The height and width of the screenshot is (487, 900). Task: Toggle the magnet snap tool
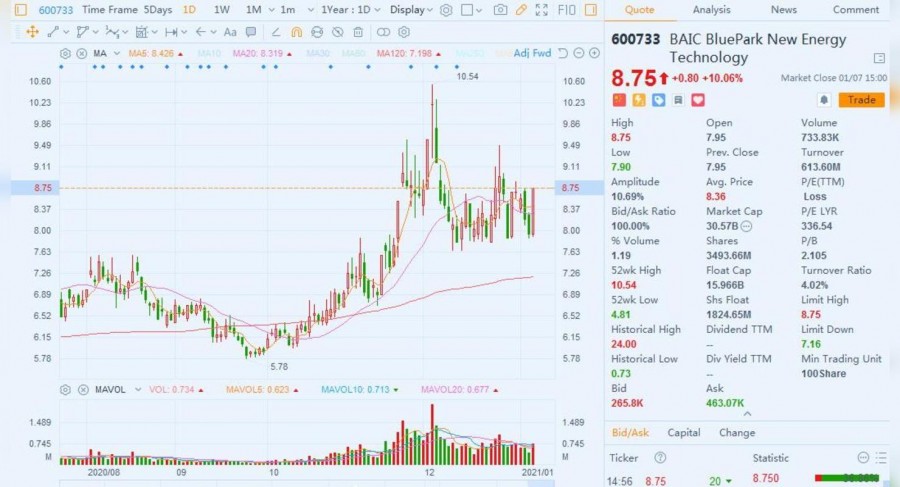pos(296,32)
